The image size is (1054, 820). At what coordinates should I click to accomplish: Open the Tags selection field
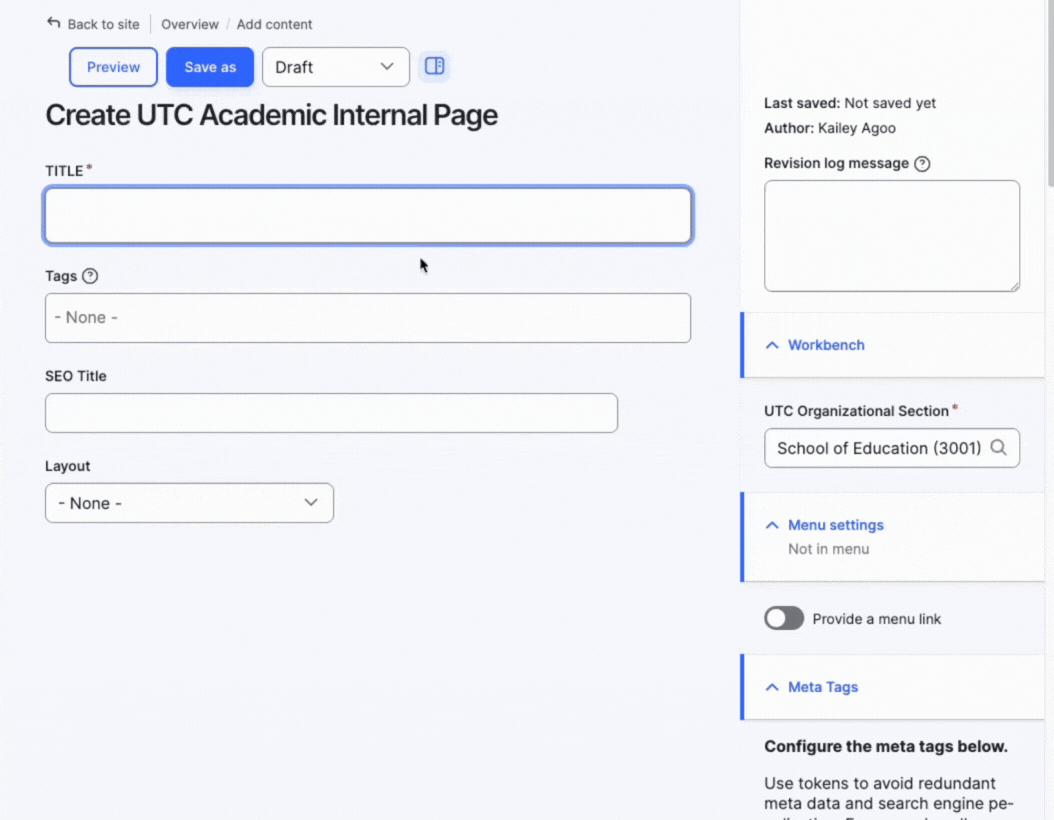pos(367,318)
